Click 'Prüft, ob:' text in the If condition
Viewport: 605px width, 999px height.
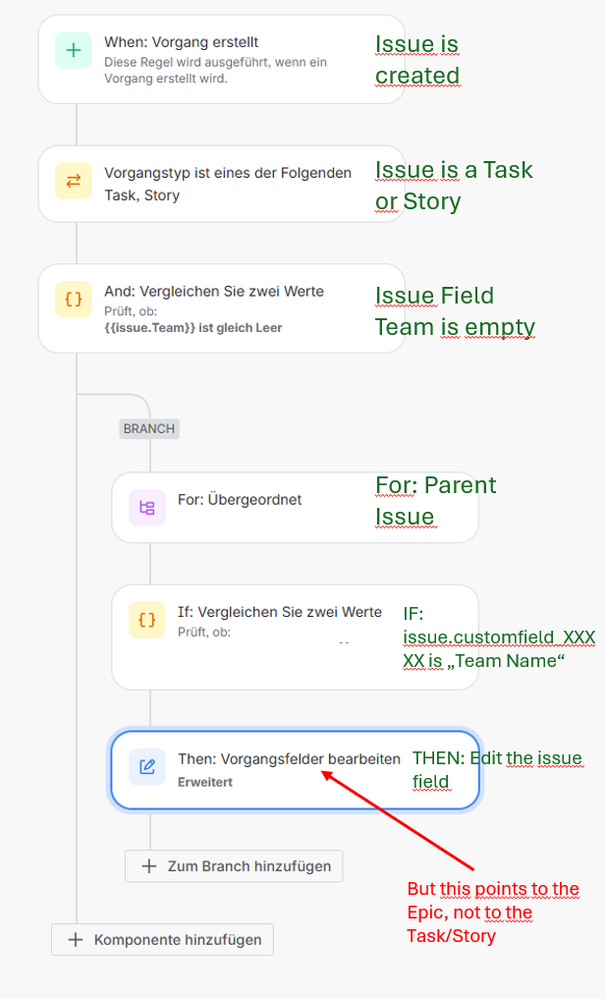pyautogui.click(x=204, y=632)
